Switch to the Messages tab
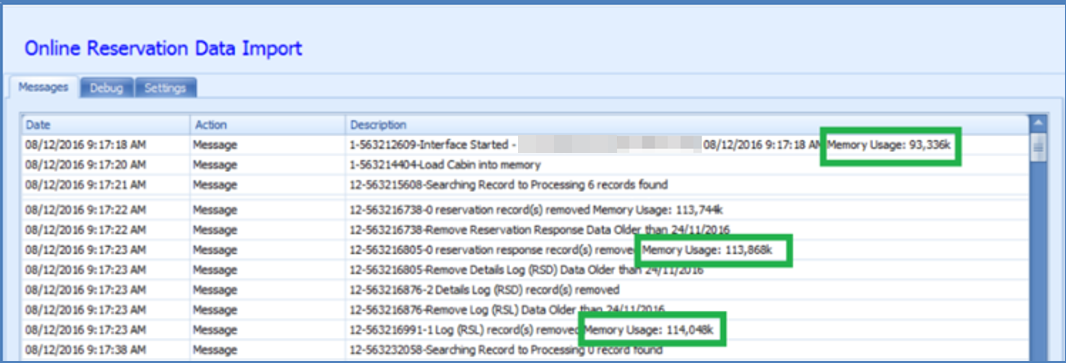Screen dimensions: 1066x363 click(x=43, y=88)
